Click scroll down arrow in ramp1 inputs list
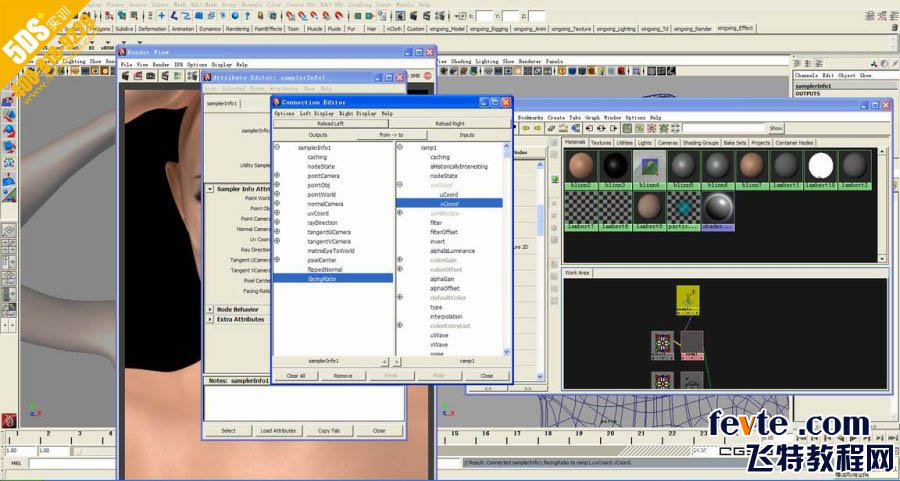Screen dimensions: 900x481 pos(506,351)
